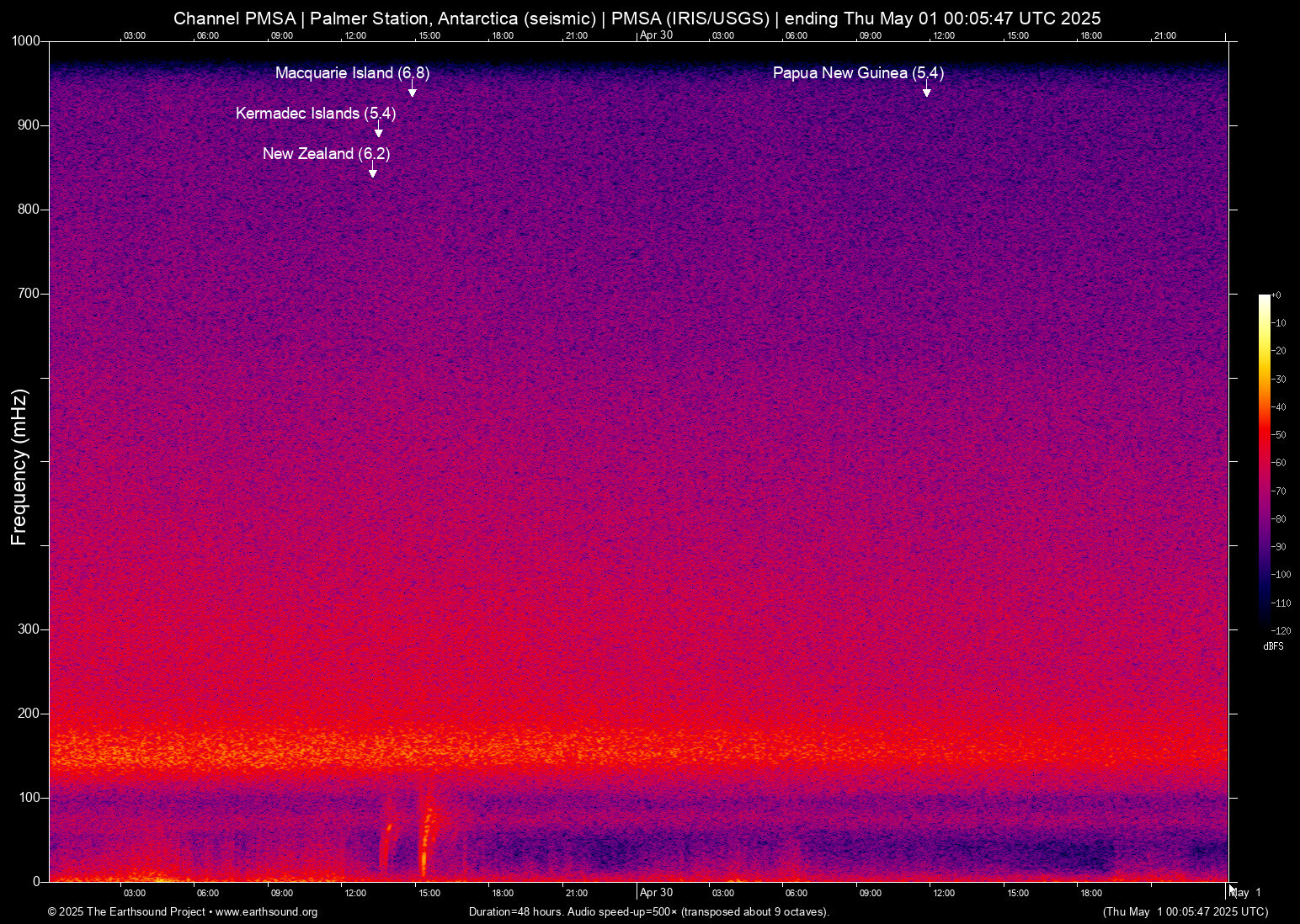Click the -80 value on the color scale
This screenshot has height=924, width=1300.
pyautogui.click(x=1279, y=519)
